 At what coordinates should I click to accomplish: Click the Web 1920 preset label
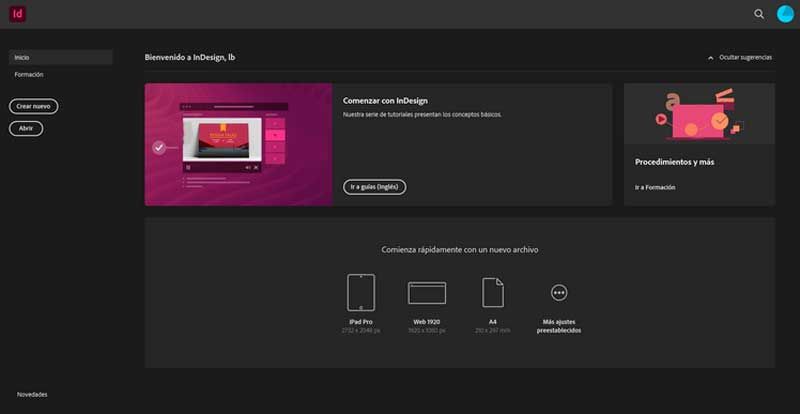427,322
